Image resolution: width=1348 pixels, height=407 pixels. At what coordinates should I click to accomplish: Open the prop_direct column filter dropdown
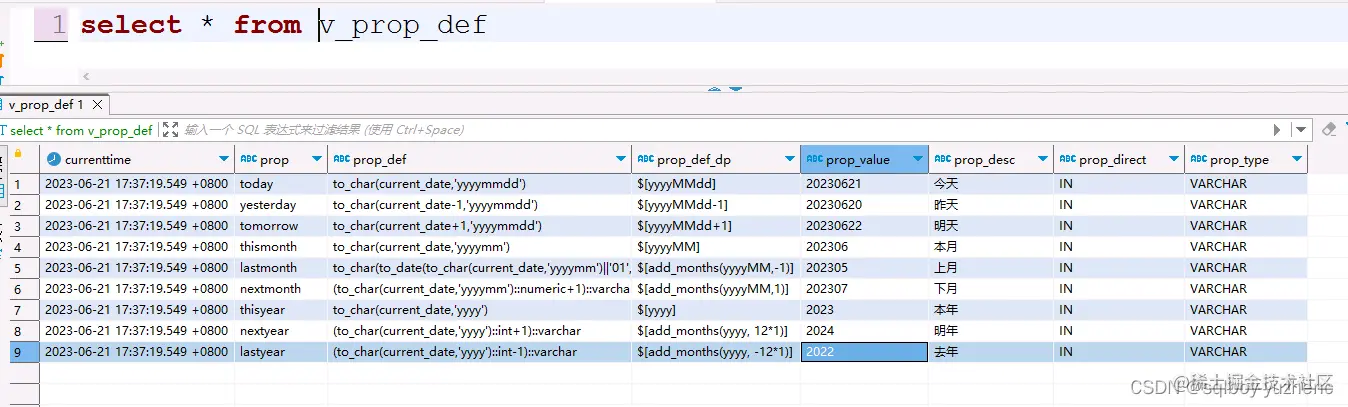[1173, 159]
